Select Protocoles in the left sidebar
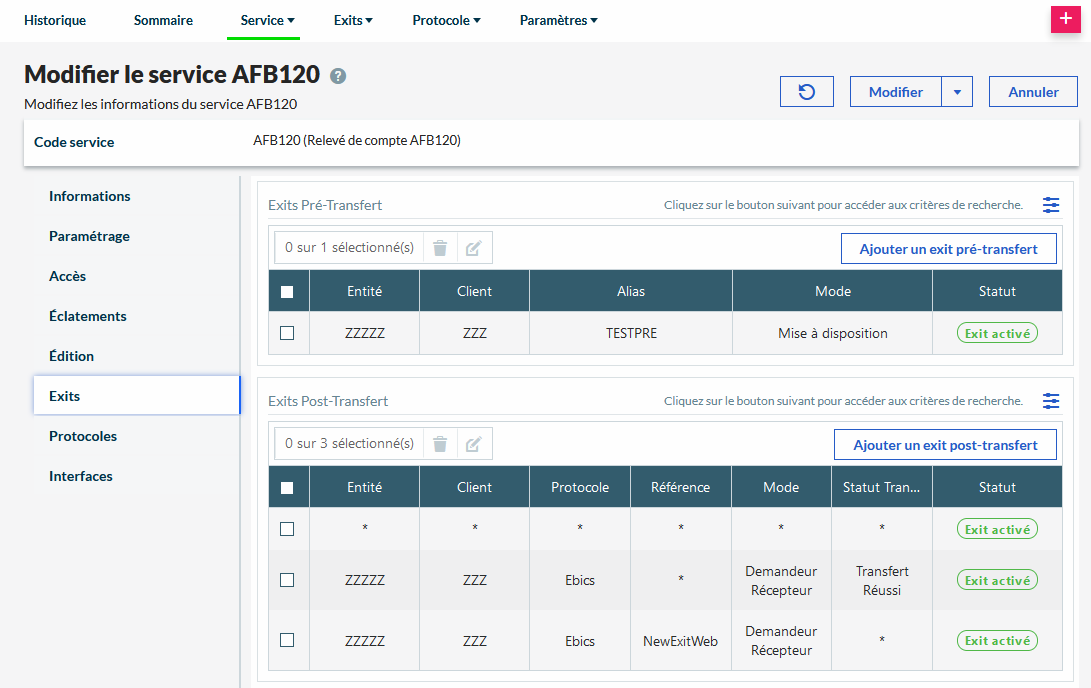Screen dimensions: 1091x688 tap(83, 436)
